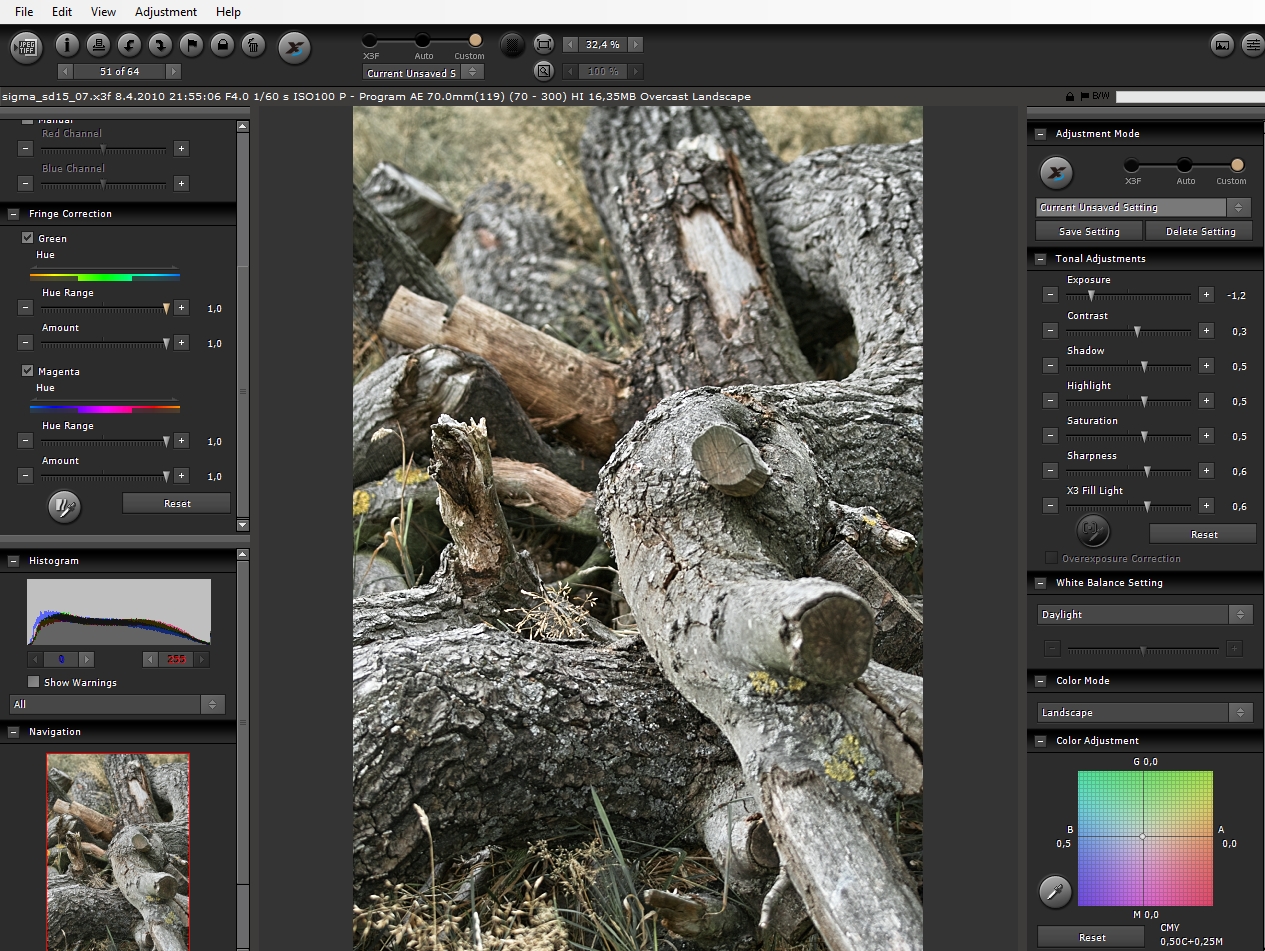The image size is (1265, 951).
Task: Pick the Color Adjustment eyedropper tool
Action: tap(1055, 890)
